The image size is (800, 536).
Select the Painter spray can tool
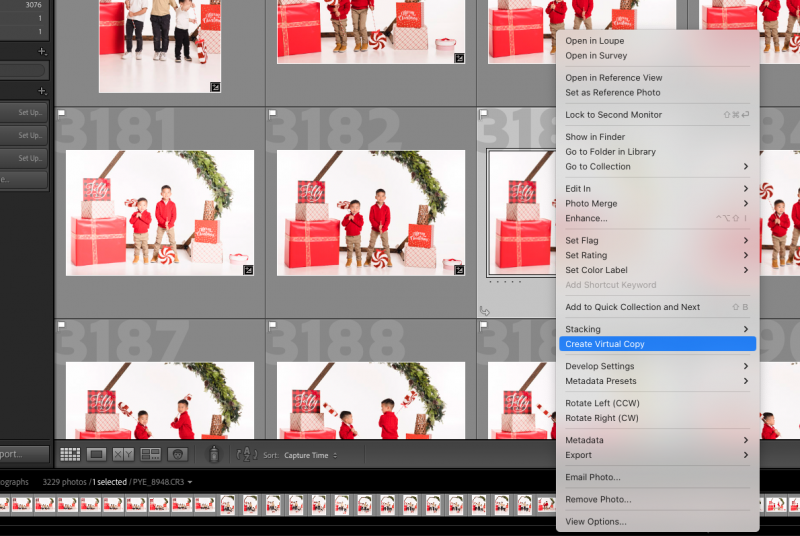[213, 454]
